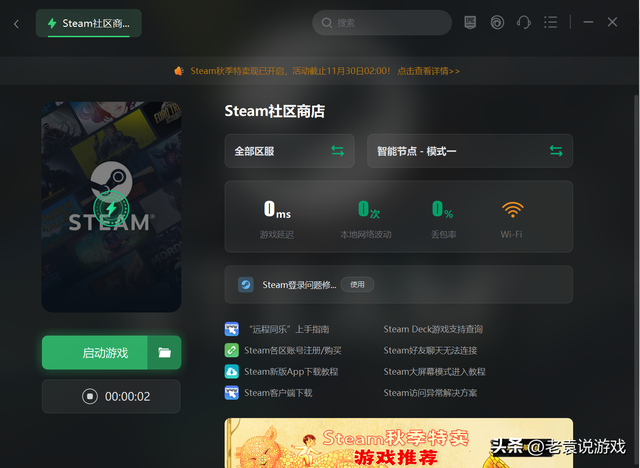
Task: Open the Ubisoft swirl icon in the top bar
Action: pyautogui.click(x=497, y=22)
